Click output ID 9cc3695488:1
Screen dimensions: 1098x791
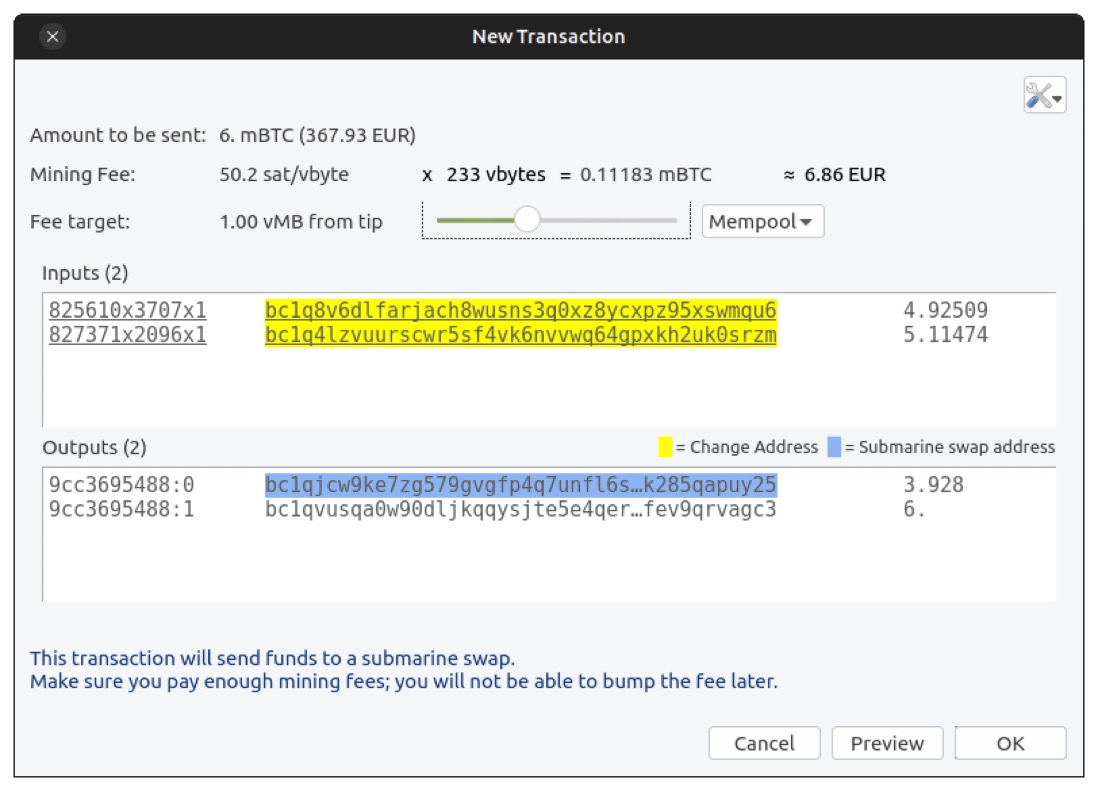tap(121, 510)
